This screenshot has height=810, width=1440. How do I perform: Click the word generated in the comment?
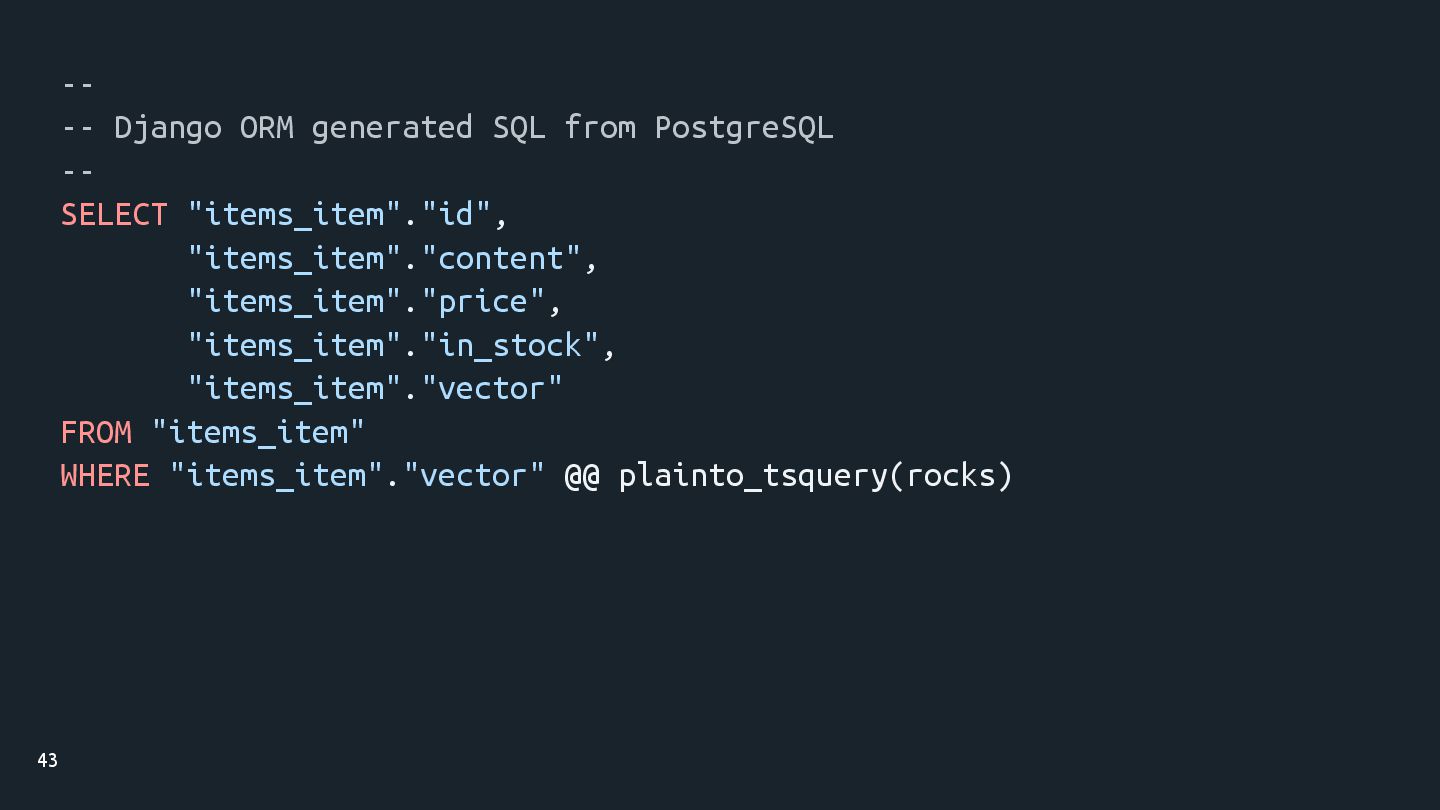pyautogui.click(x=392, y=128)
